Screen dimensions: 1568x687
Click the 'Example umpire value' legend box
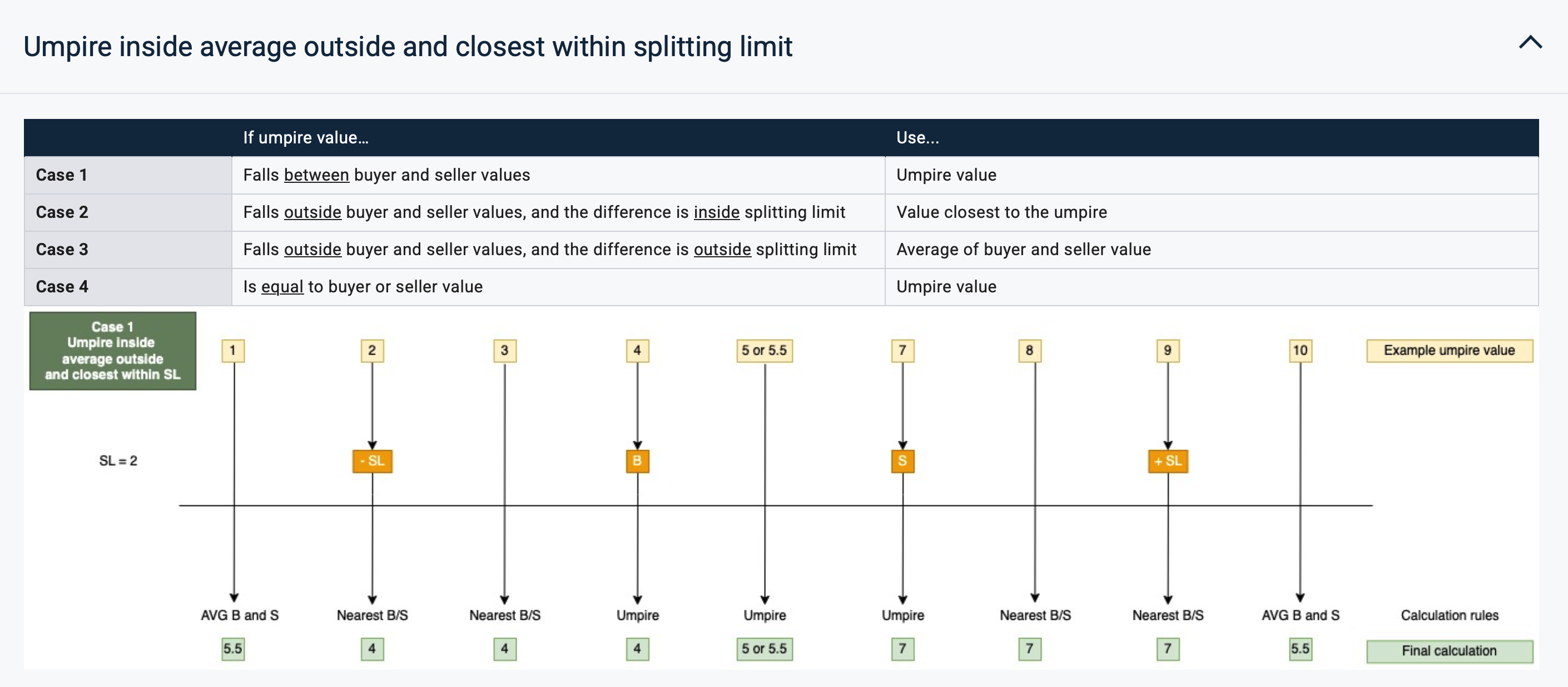coord(1448,351)
